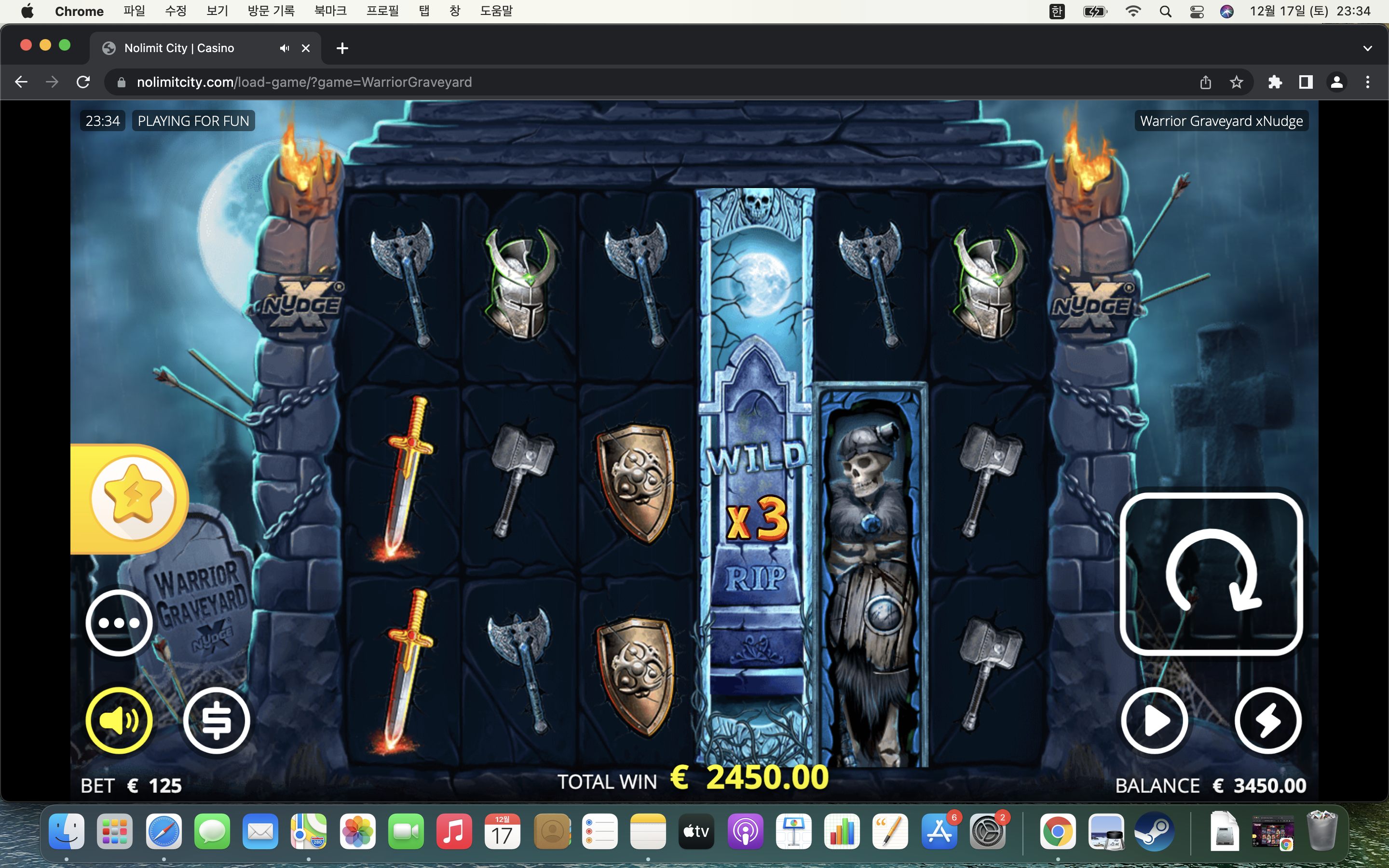The width and height of the screenshot is (1389, 868).
Task: Open the screenshot thumbnail in the Dock
Action: tap(1272, 832)
